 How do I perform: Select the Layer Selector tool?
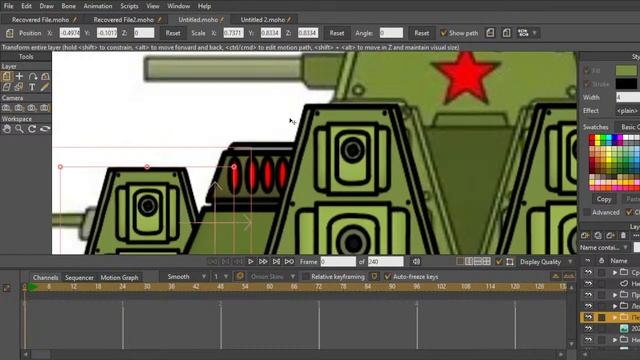point(19,87)
